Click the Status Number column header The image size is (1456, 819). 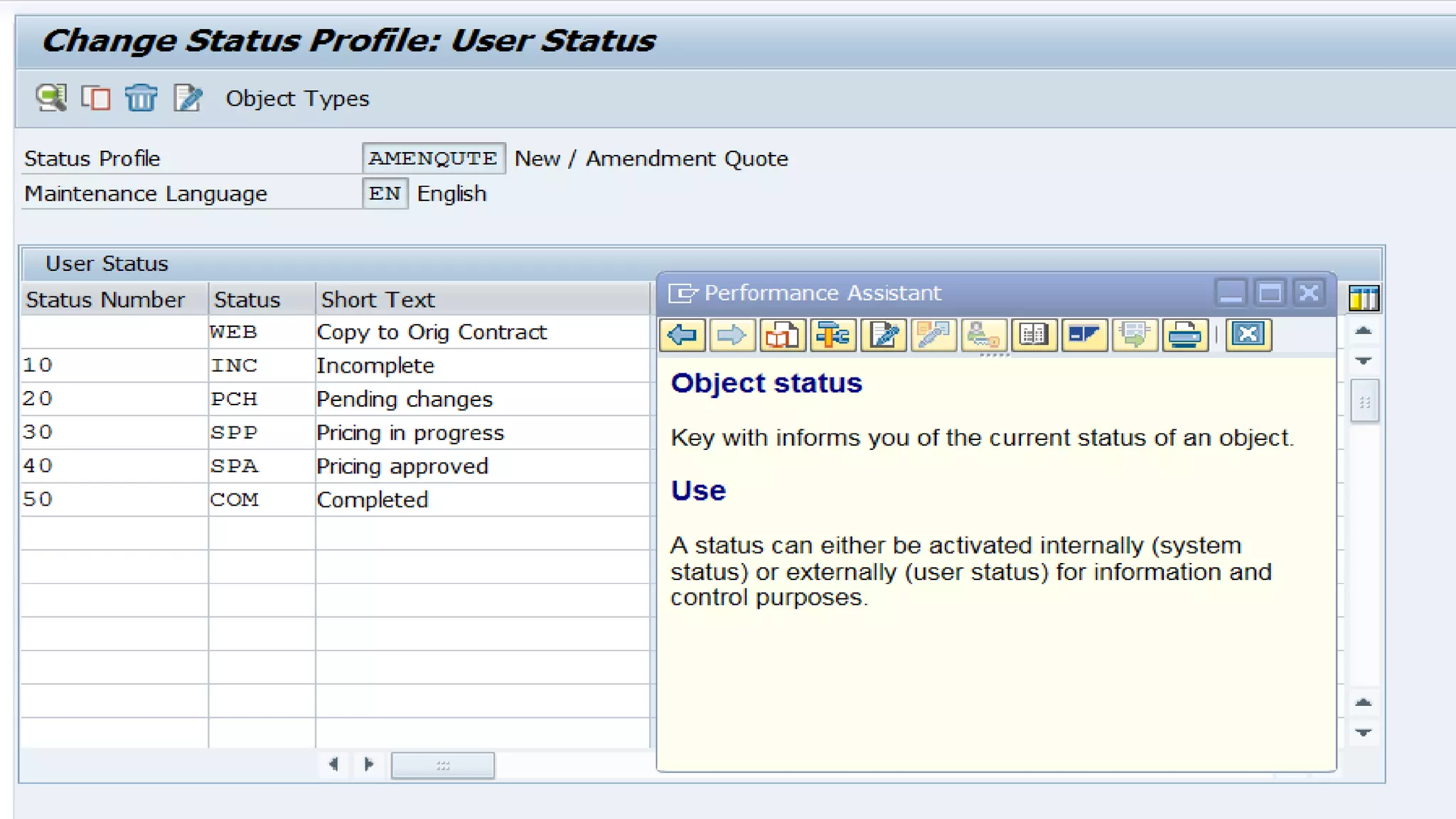click(x=105, y=300)
